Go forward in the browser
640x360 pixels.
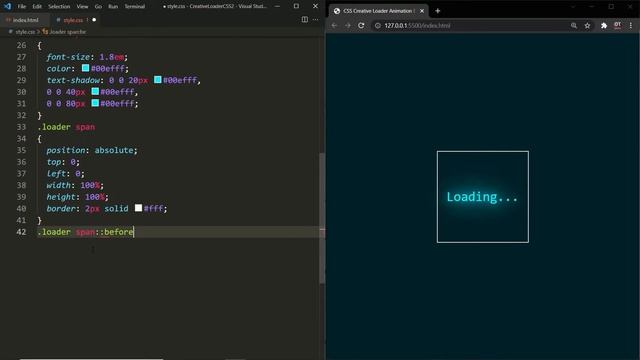click(x=347, y=25)
